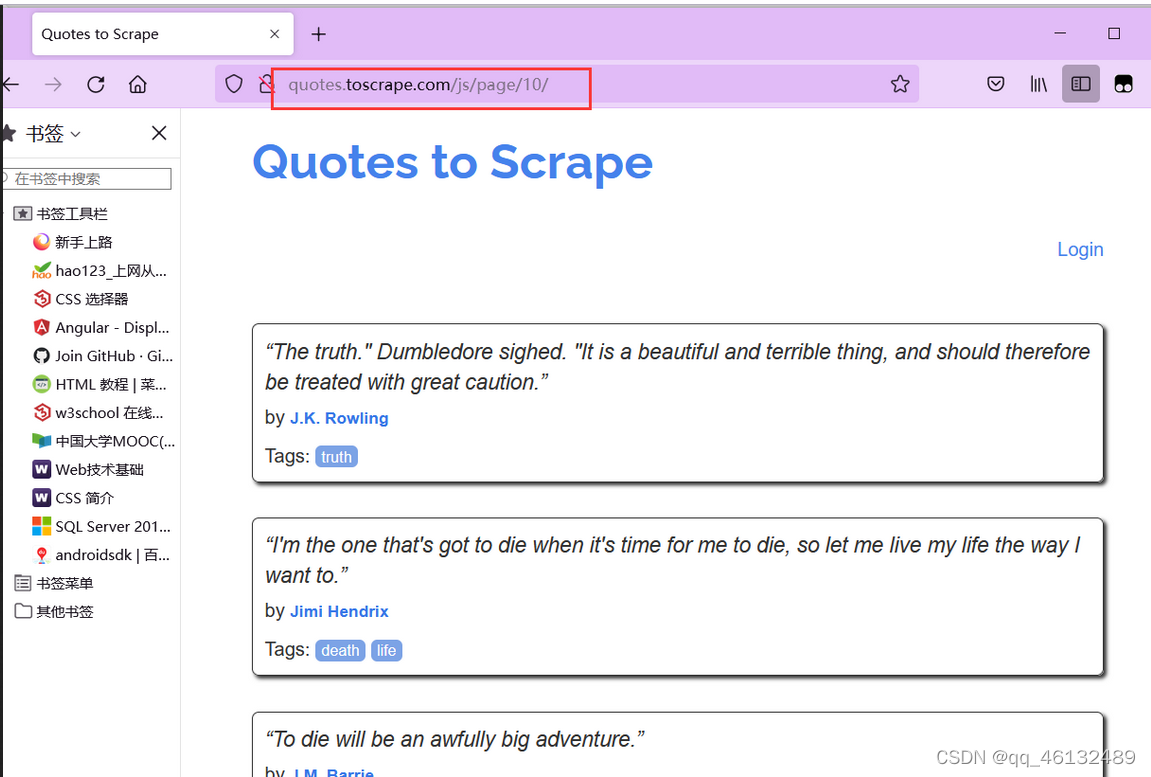This screenshot has width=1151, height=777.
Task: Open the tracking protection shield icon
Action: point(233,84)
